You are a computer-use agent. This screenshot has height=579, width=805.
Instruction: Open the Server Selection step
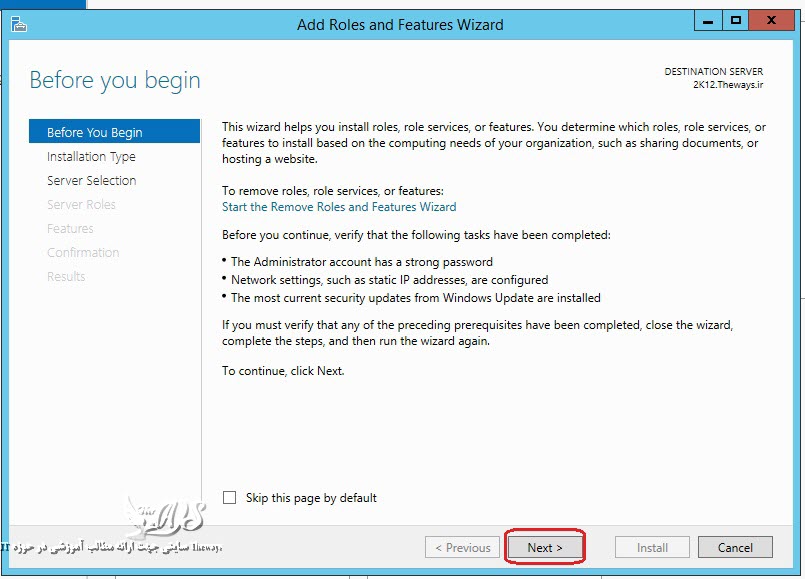click(91, 181)
